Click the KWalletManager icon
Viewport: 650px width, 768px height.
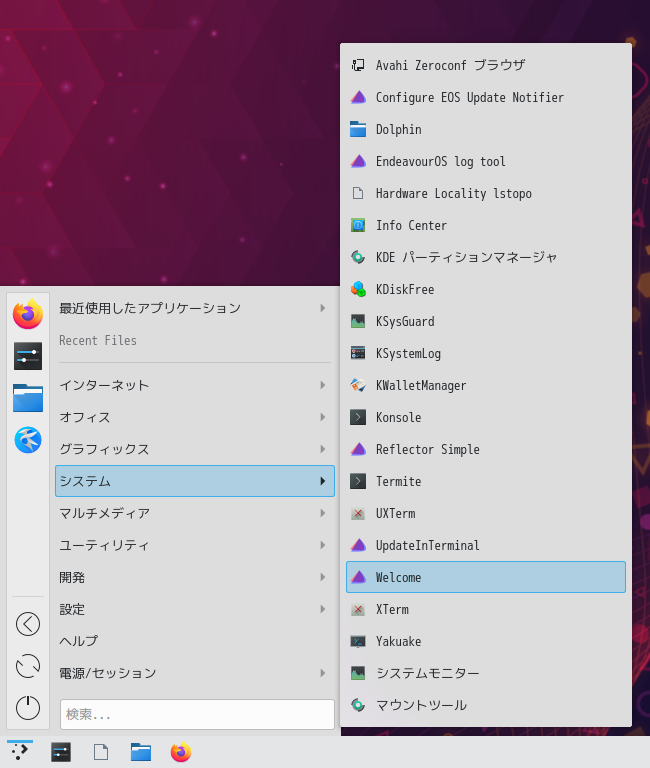coord(358,385)
